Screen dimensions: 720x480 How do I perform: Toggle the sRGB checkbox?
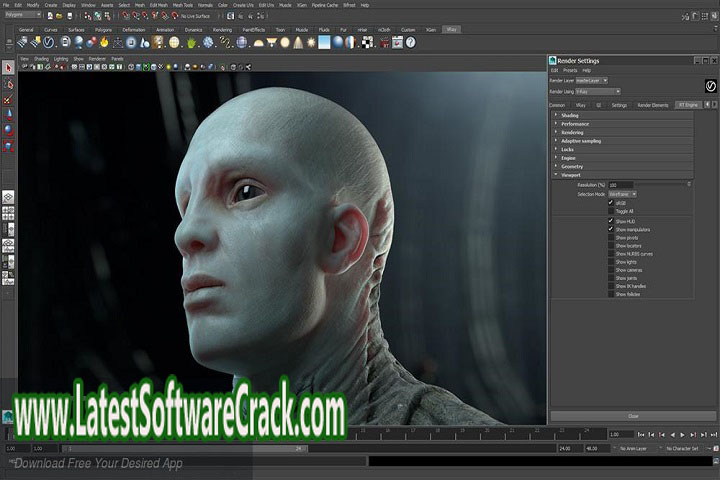click(611, 203)
